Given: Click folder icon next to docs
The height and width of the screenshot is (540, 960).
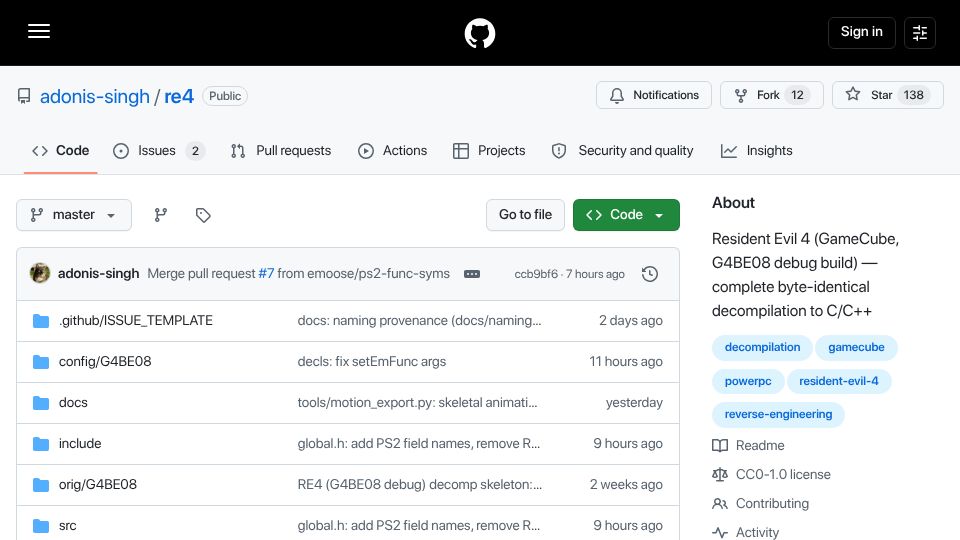Looking at the screenshot, I should [41, 402].
